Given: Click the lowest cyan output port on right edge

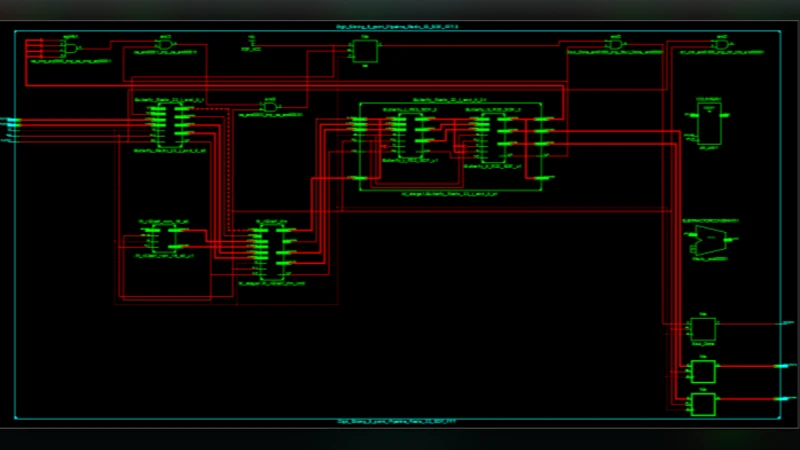Looking at the screenshot, I should pos(782,400).
